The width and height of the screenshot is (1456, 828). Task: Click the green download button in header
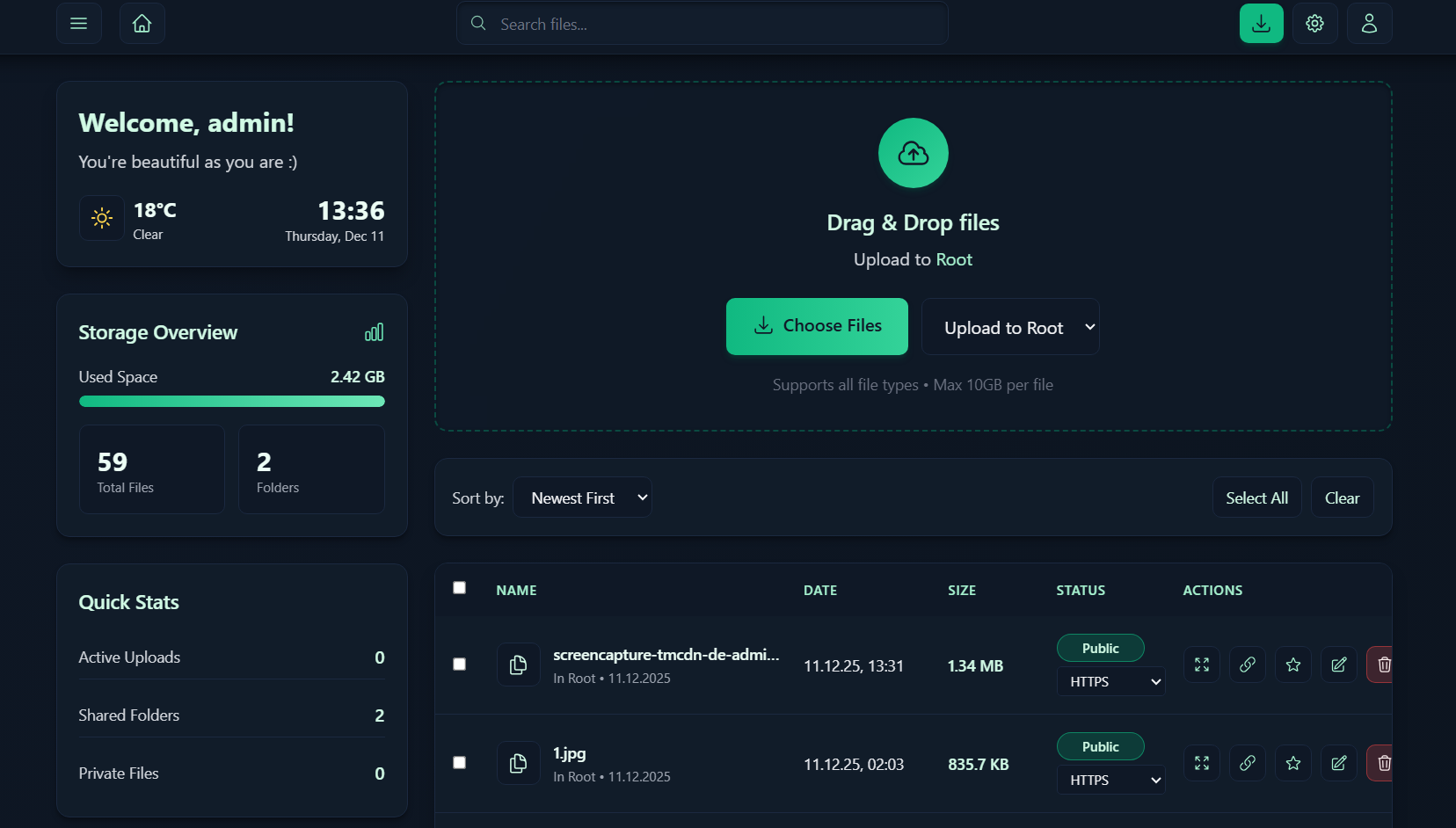point(1261,24)
